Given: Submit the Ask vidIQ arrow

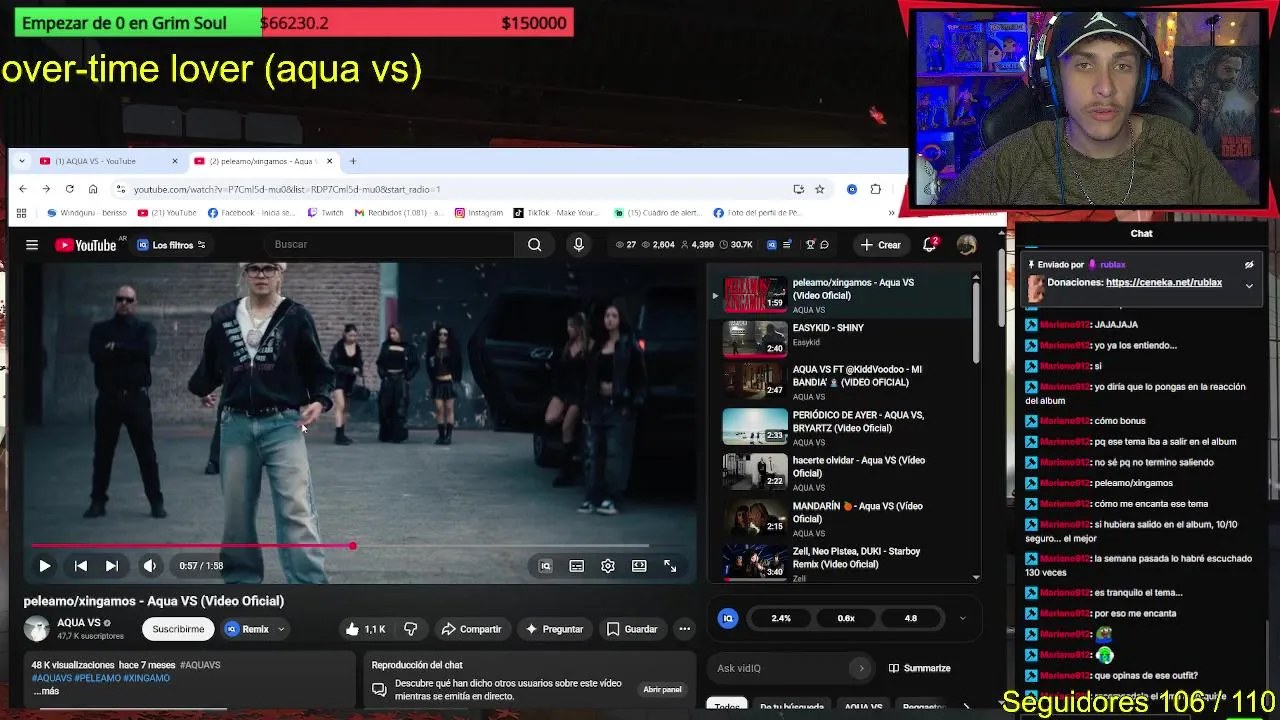Looking at the screenshot, I should pyautogui.click(x=861, y=668).
